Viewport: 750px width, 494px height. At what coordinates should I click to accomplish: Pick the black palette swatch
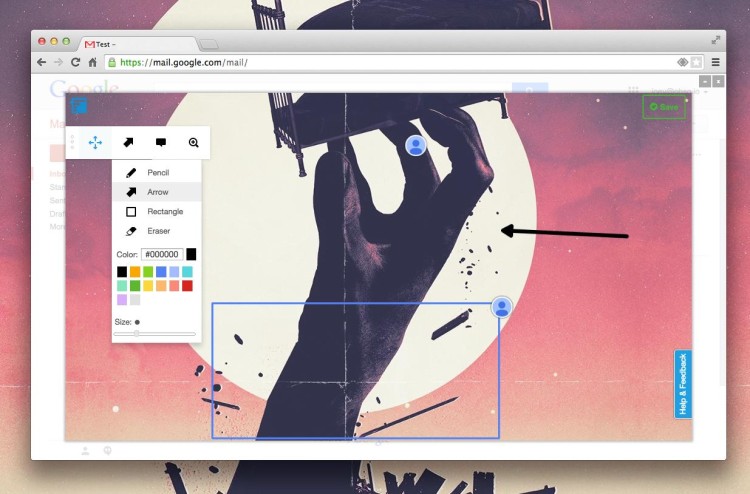click(122, 272)
